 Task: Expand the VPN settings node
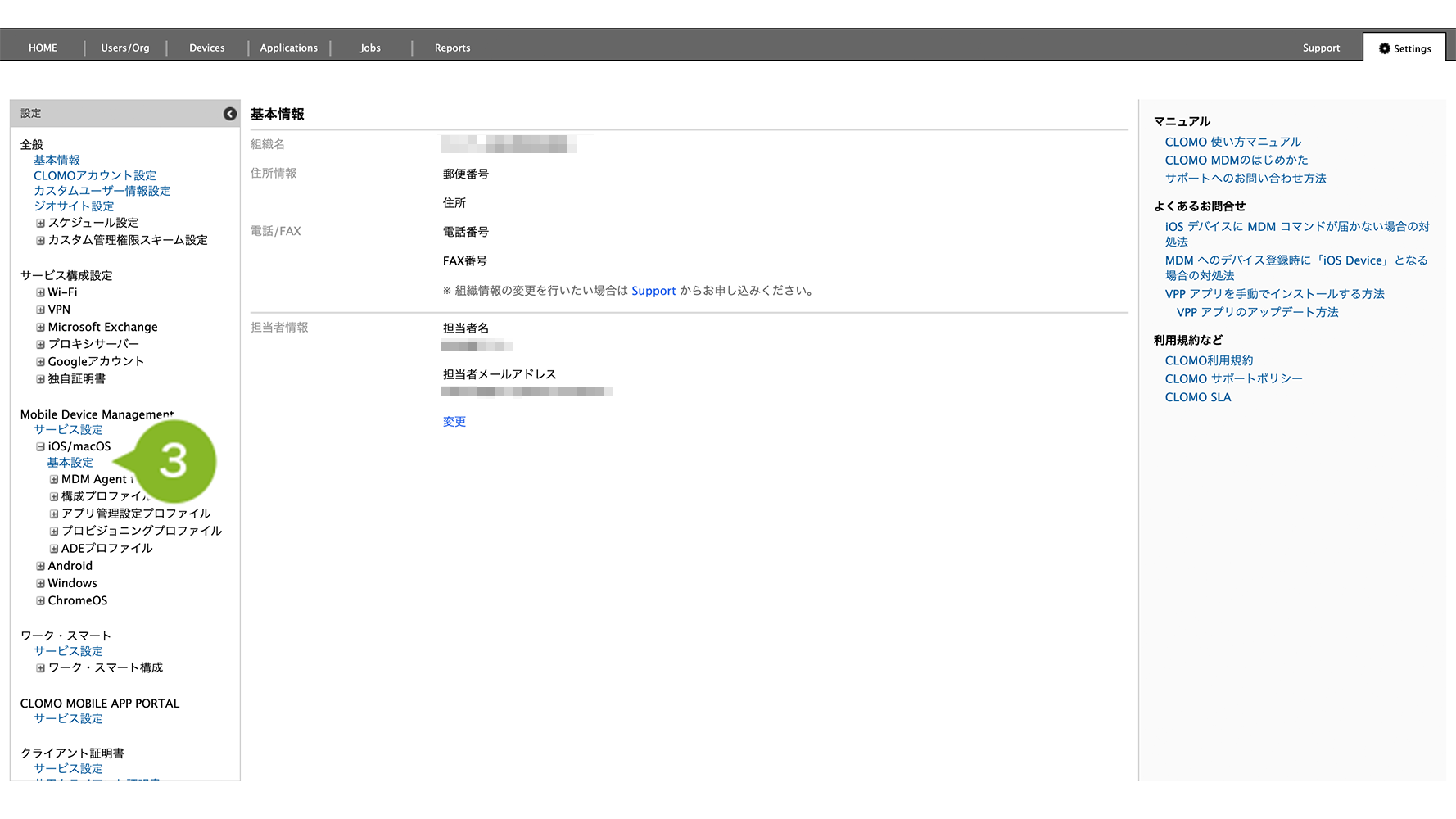pyautogui.click(x=40, y=310)
